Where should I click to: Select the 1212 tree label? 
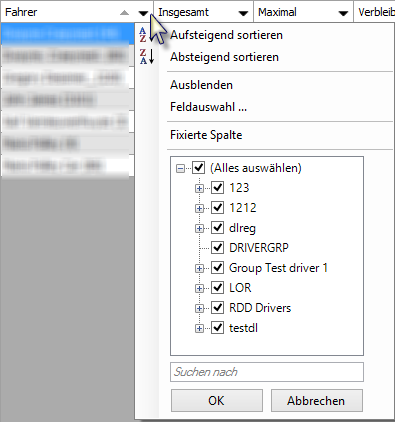tap(243, 208)
